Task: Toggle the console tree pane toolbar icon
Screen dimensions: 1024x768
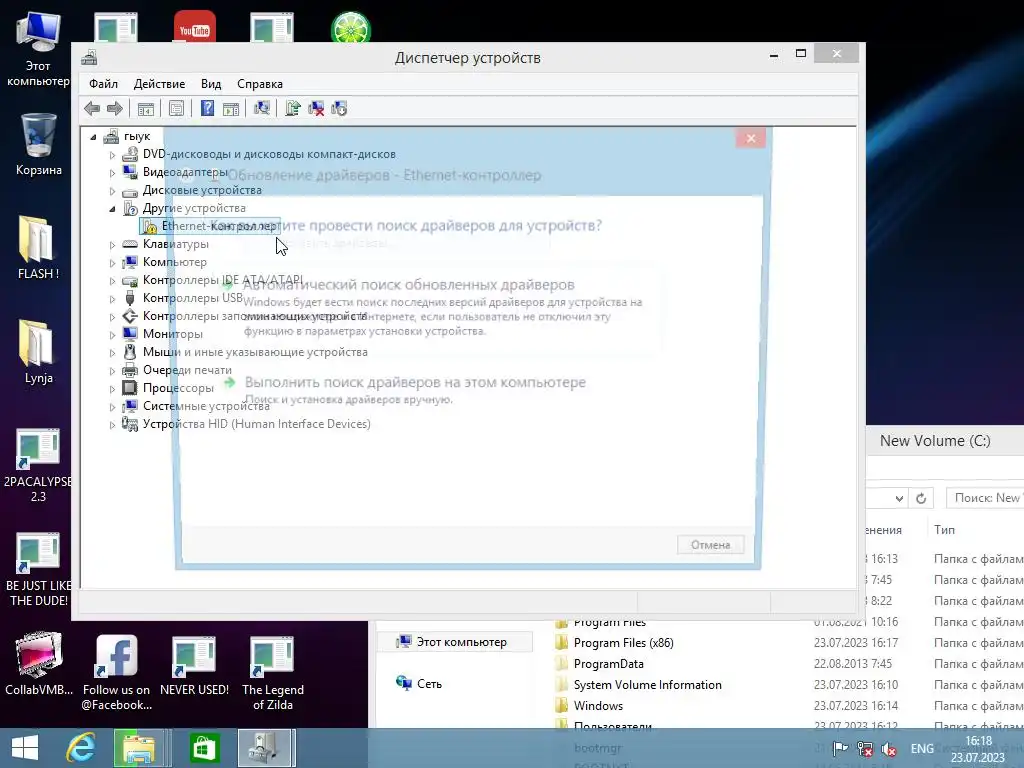Action: (146, 108)
